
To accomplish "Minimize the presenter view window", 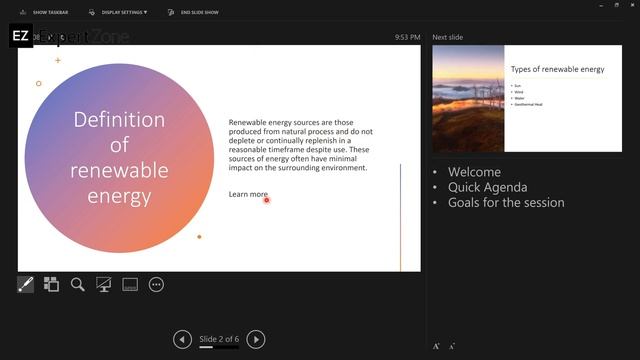I will point(601,5).
